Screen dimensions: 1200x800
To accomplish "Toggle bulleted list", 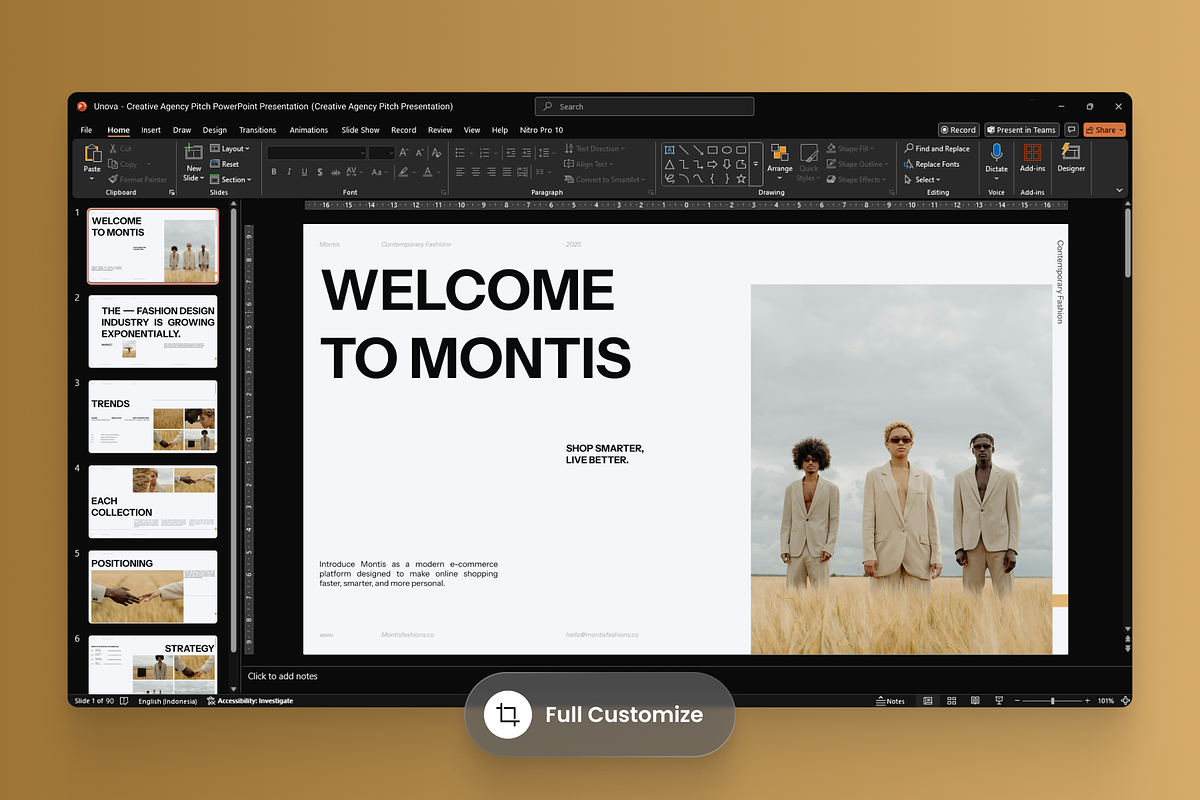I will coord(460,152).
